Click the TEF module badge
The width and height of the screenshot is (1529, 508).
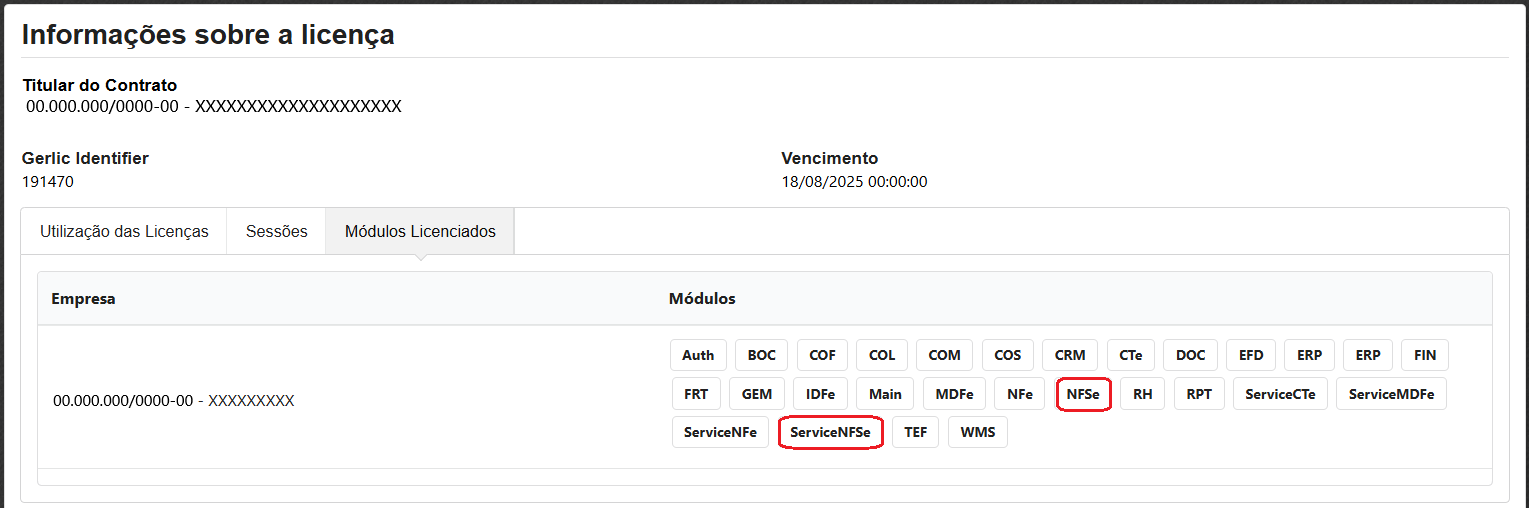pyautogui.click(x=915, y=433)
